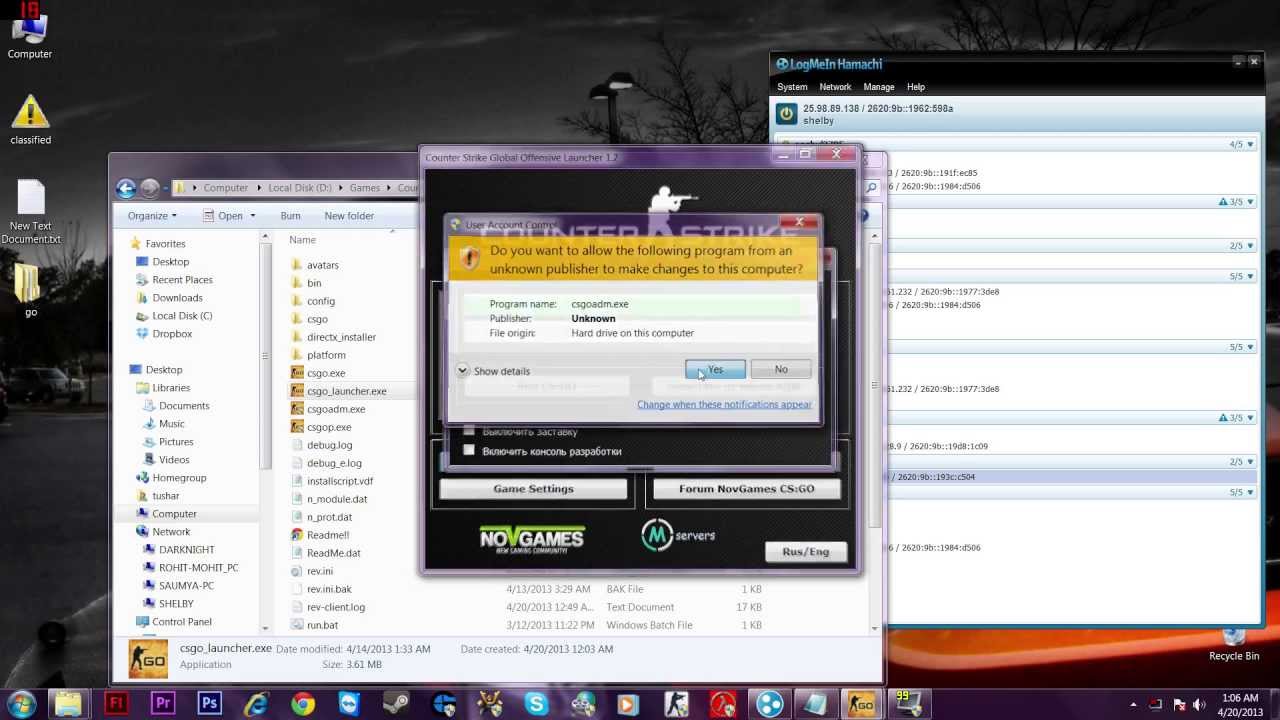Select Control Panel in the navigation pane

pyautogui.click(x=182, y=622)
